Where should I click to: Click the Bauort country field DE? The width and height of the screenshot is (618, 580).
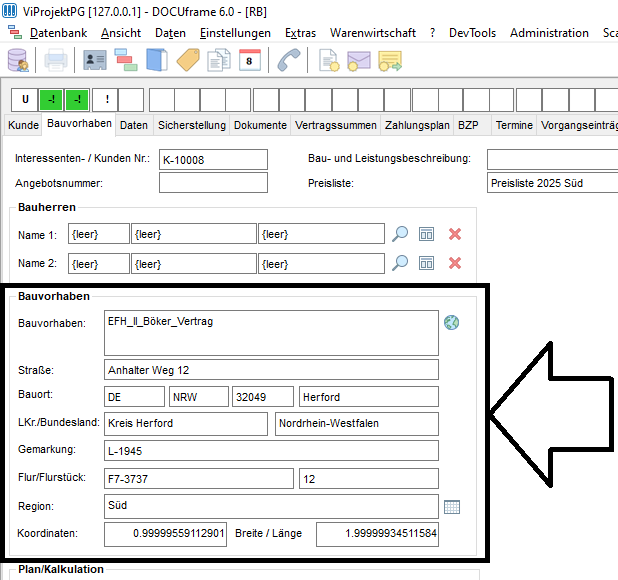coord(134,396)
